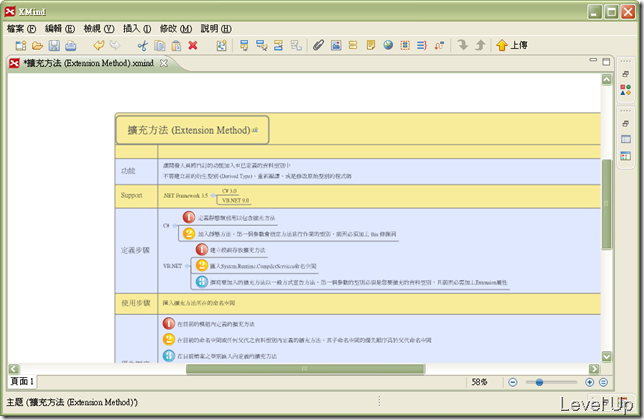The height and width of the screenshot is (420, 644).
Task: Copy the topic with the copy icon
Action: click(159, 45)
